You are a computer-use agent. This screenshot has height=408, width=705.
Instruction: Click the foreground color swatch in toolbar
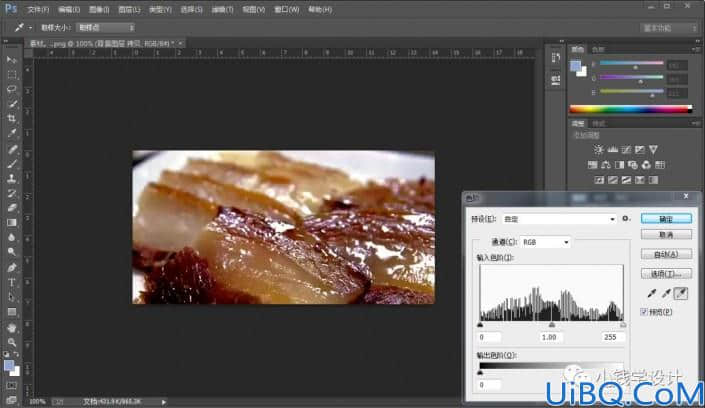click(x=9, y=366)
